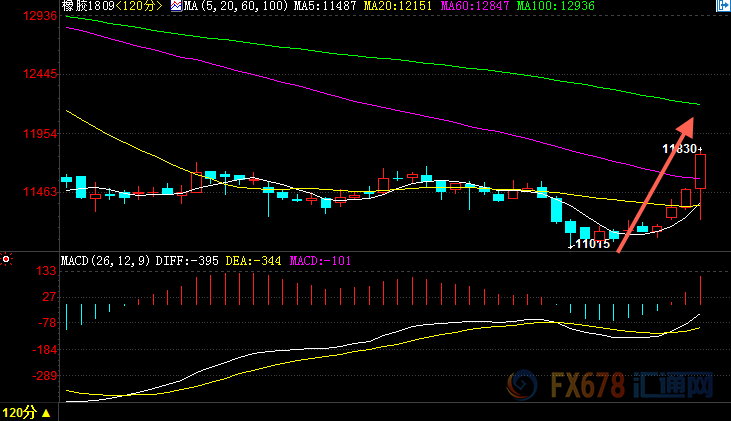Select the MA60:12847 value label

475,6
